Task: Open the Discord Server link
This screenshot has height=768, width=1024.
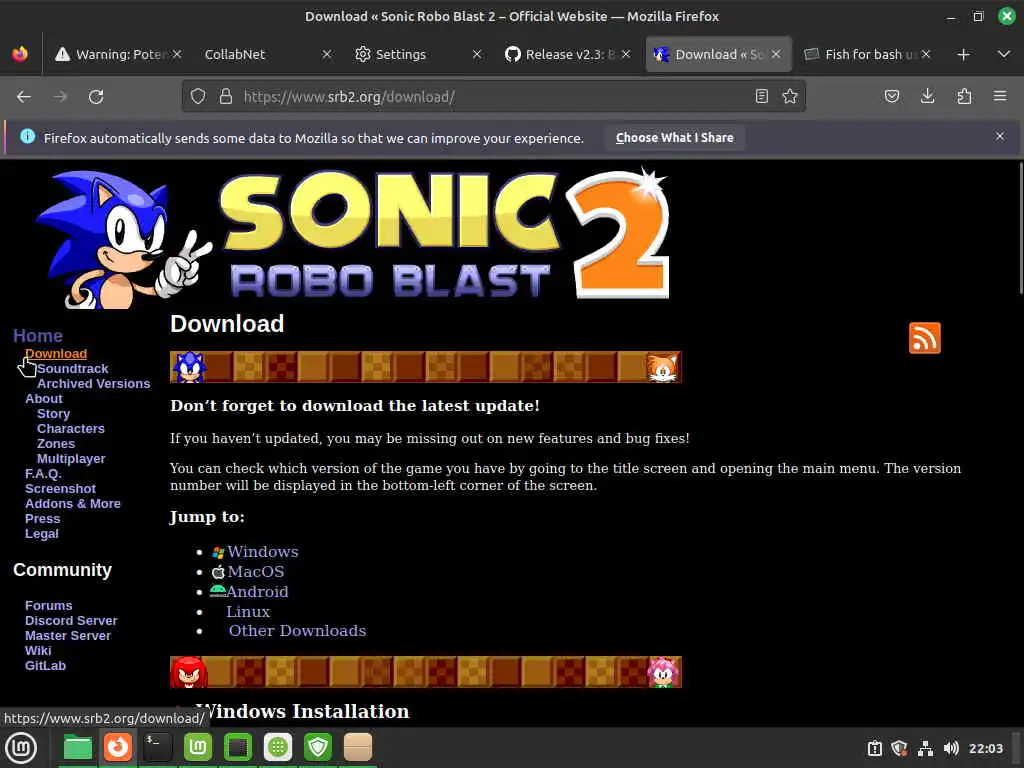Action: (71, 620)
